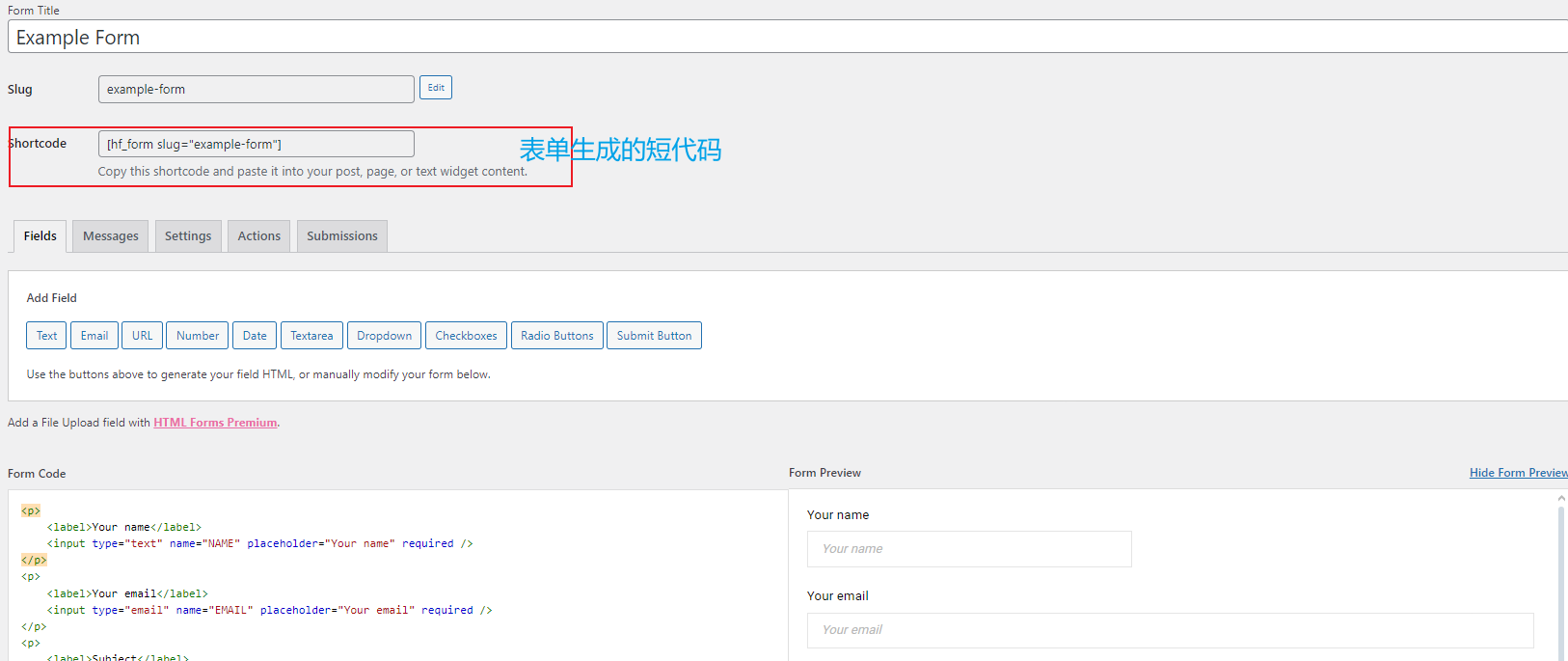This screenshot has height=661, width=1568.
Task: Open the Settings tab
Action: [x=188, y=236]
